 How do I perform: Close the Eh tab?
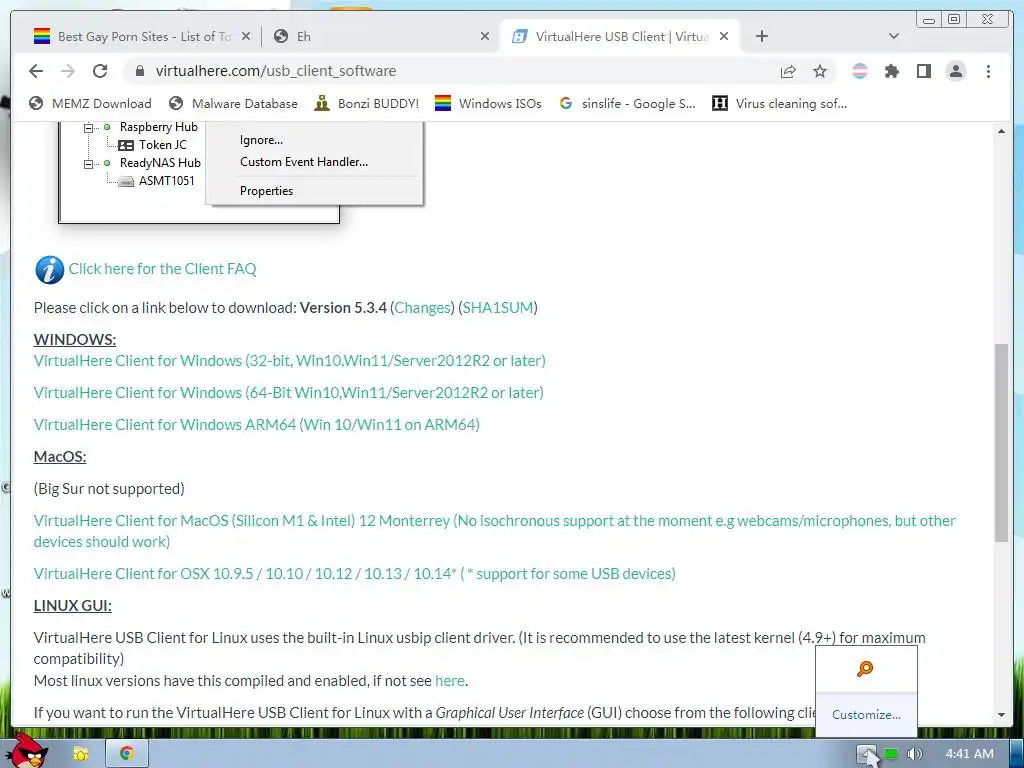click(485, 37)
